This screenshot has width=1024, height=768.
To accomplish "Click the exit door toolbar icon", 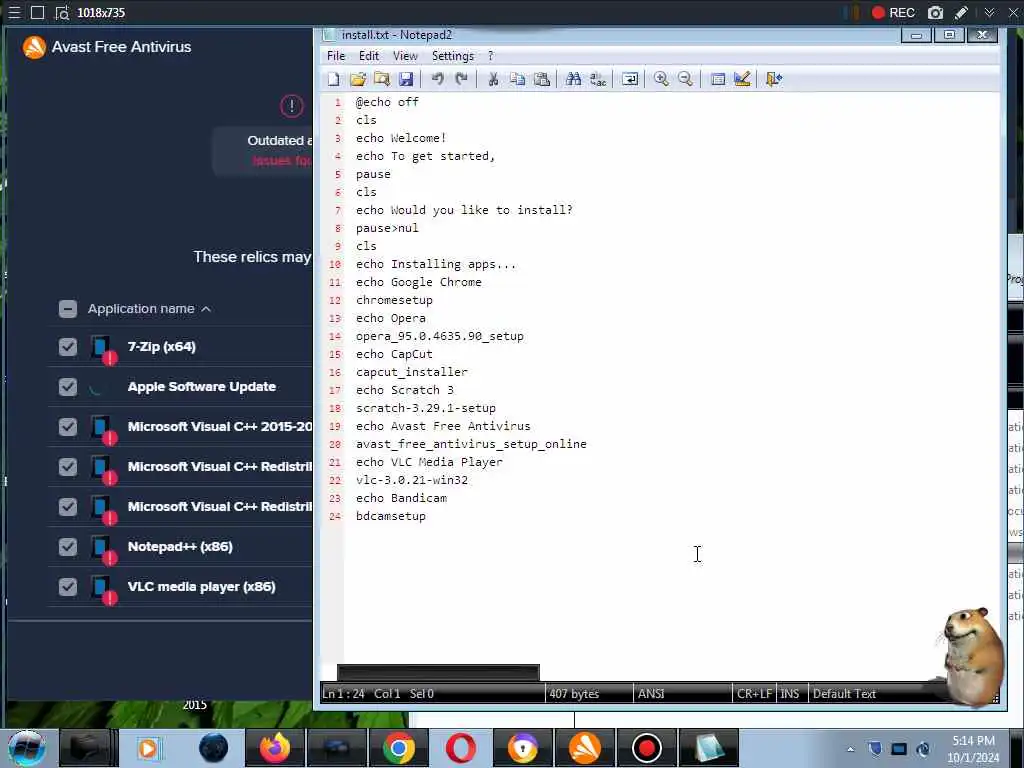I will coord(774,79).
